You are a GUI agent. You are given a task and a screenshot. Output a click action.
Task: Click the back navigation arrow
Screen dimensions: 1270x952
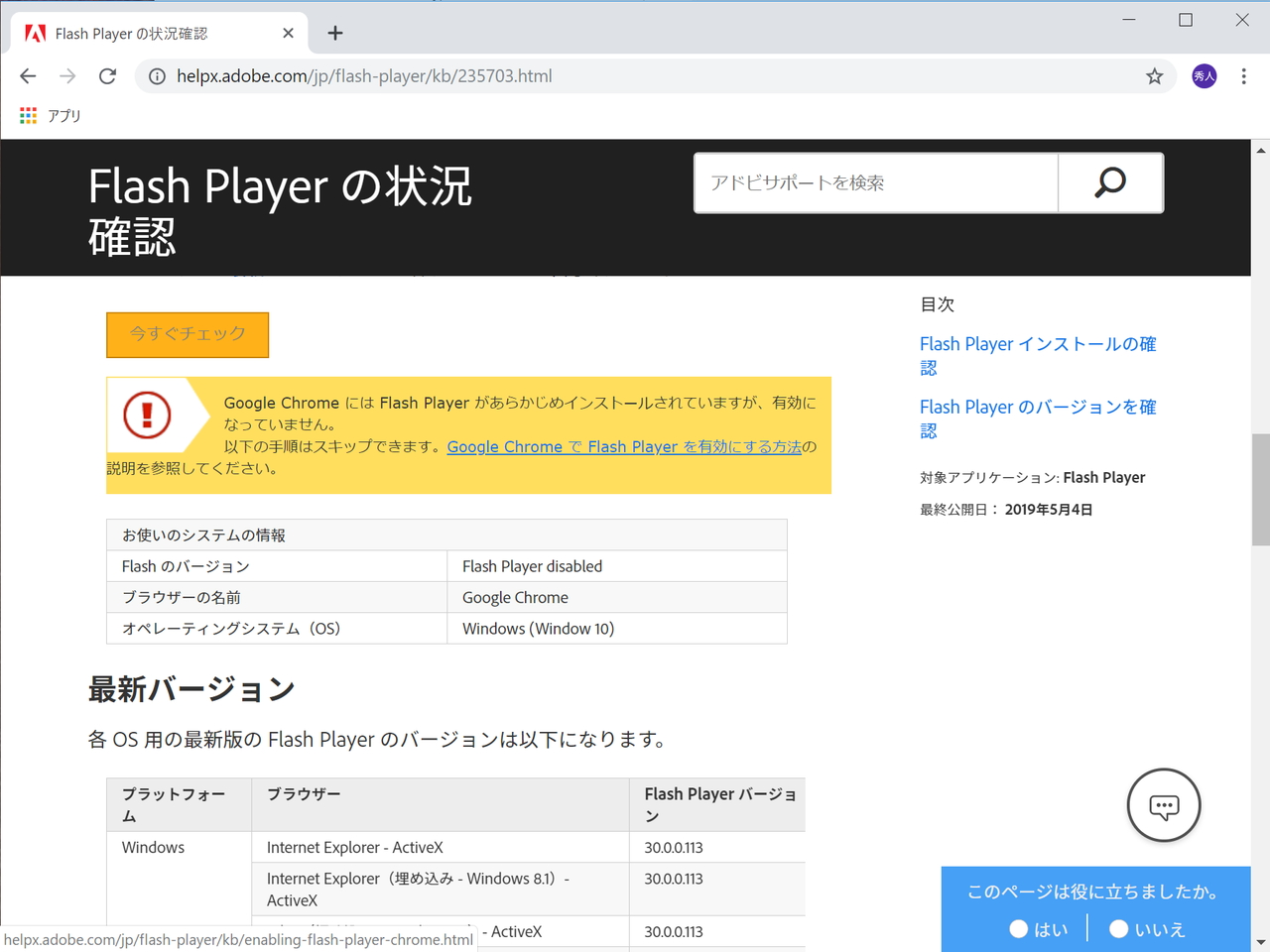point(27,75)
